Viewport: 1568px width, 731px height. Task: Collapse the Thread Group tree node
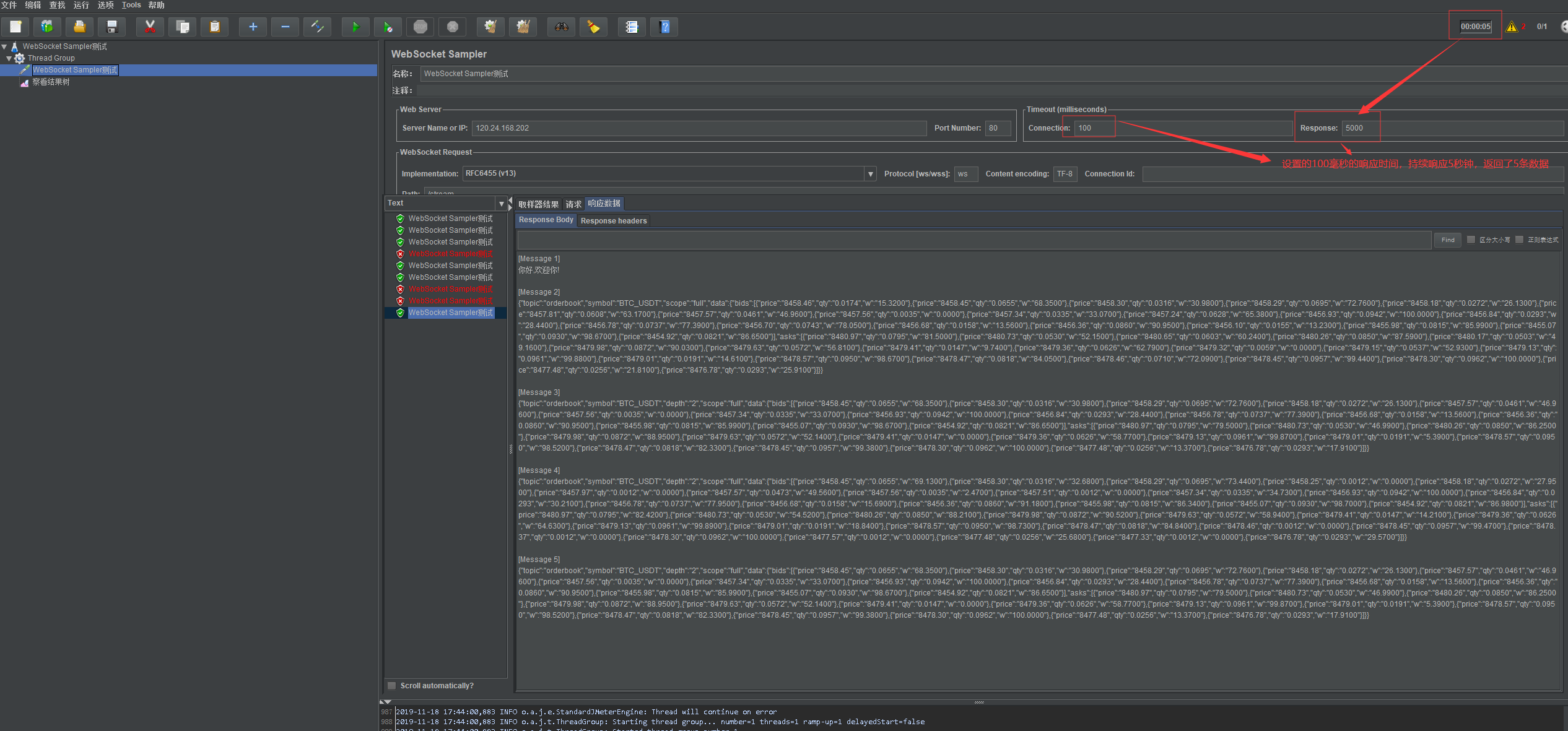[x=9, y=58]
